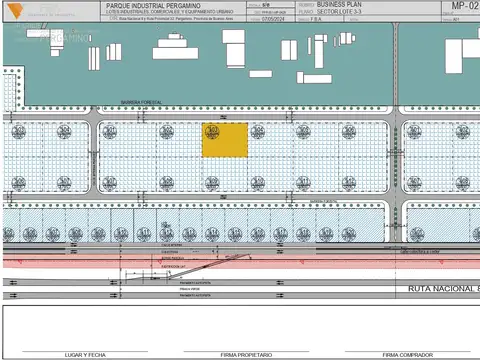Click the lot 304 marker beside the yellow lot
Viewport: 480px width, 360px height.
[258, 132]
